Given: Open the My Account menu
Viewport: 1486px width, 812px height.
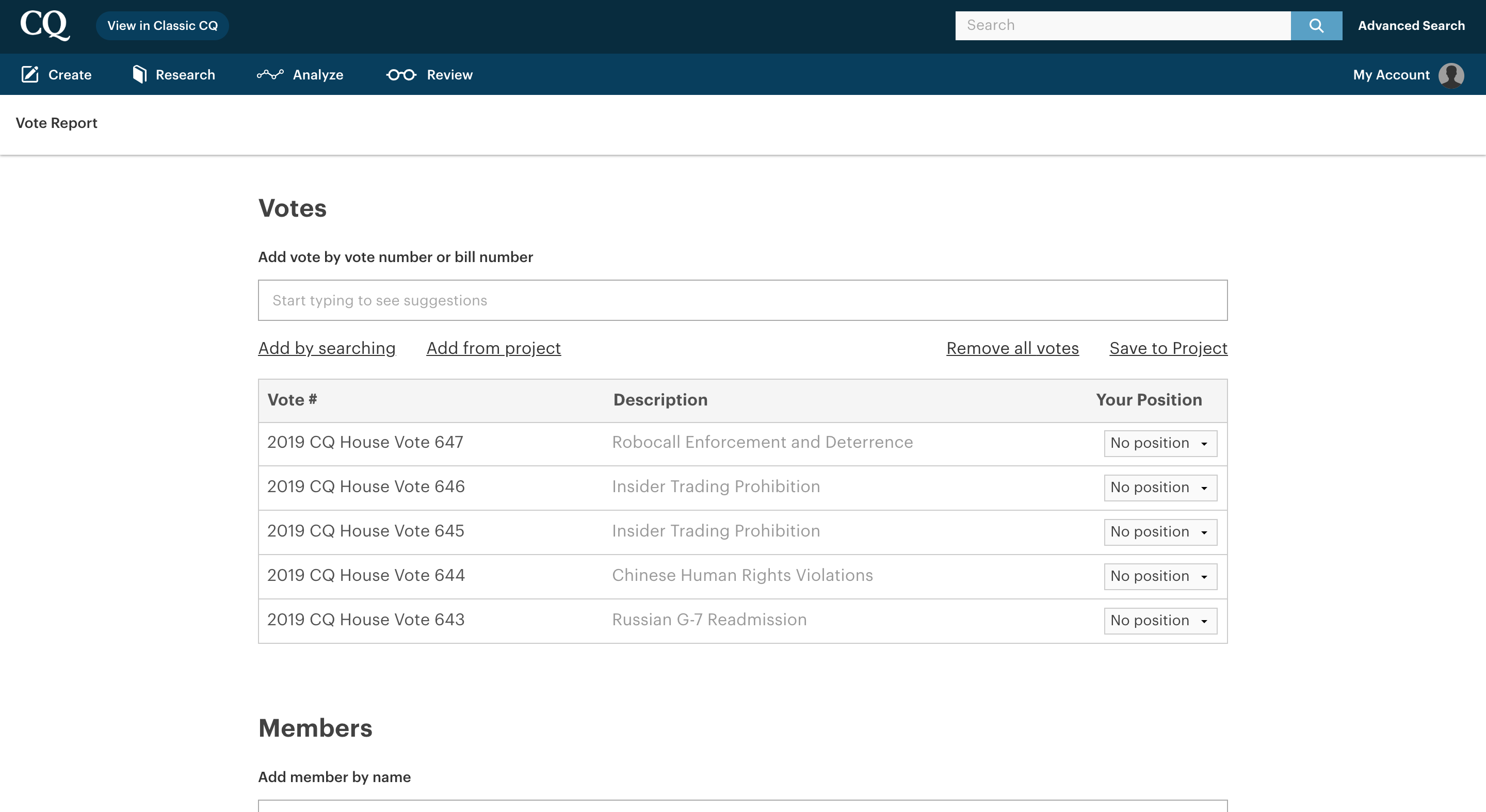Looking at the screenshot, I should [x=1408, y=75].
